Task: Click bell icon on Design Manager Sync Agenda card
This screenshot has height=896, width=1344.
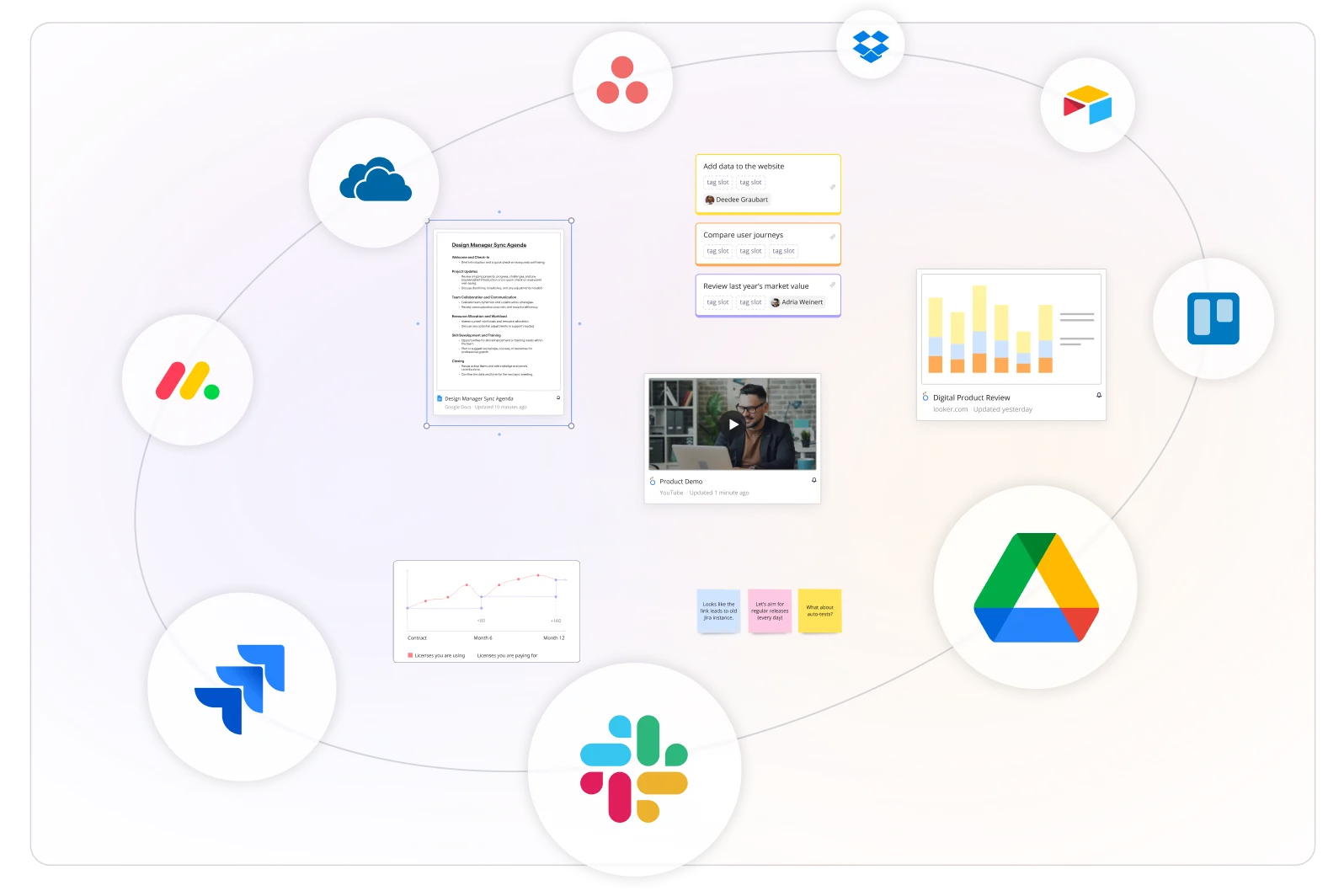Action: tap(558, 397)
